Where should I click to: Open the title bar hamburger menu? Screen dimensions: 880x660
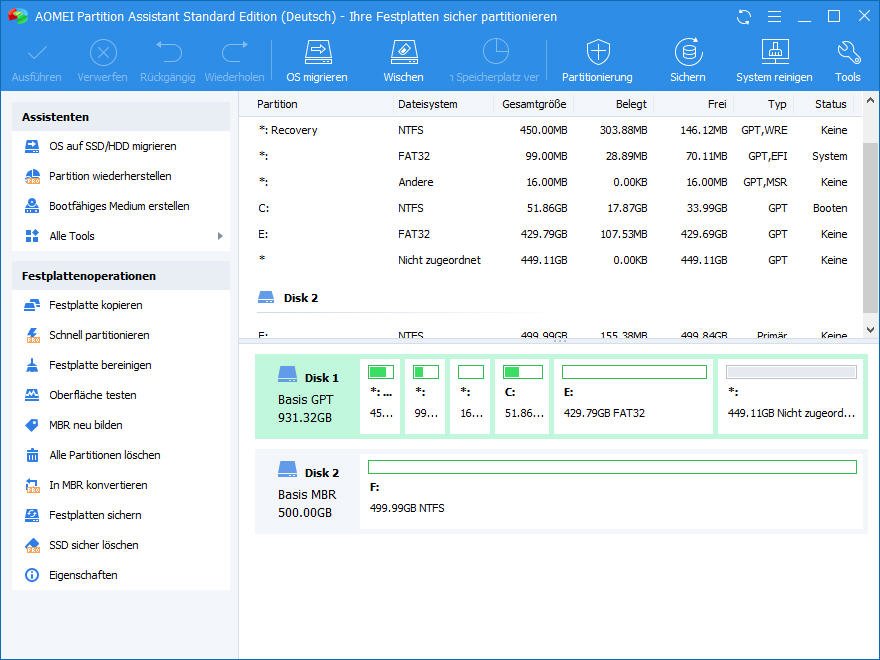pos(773,17)
